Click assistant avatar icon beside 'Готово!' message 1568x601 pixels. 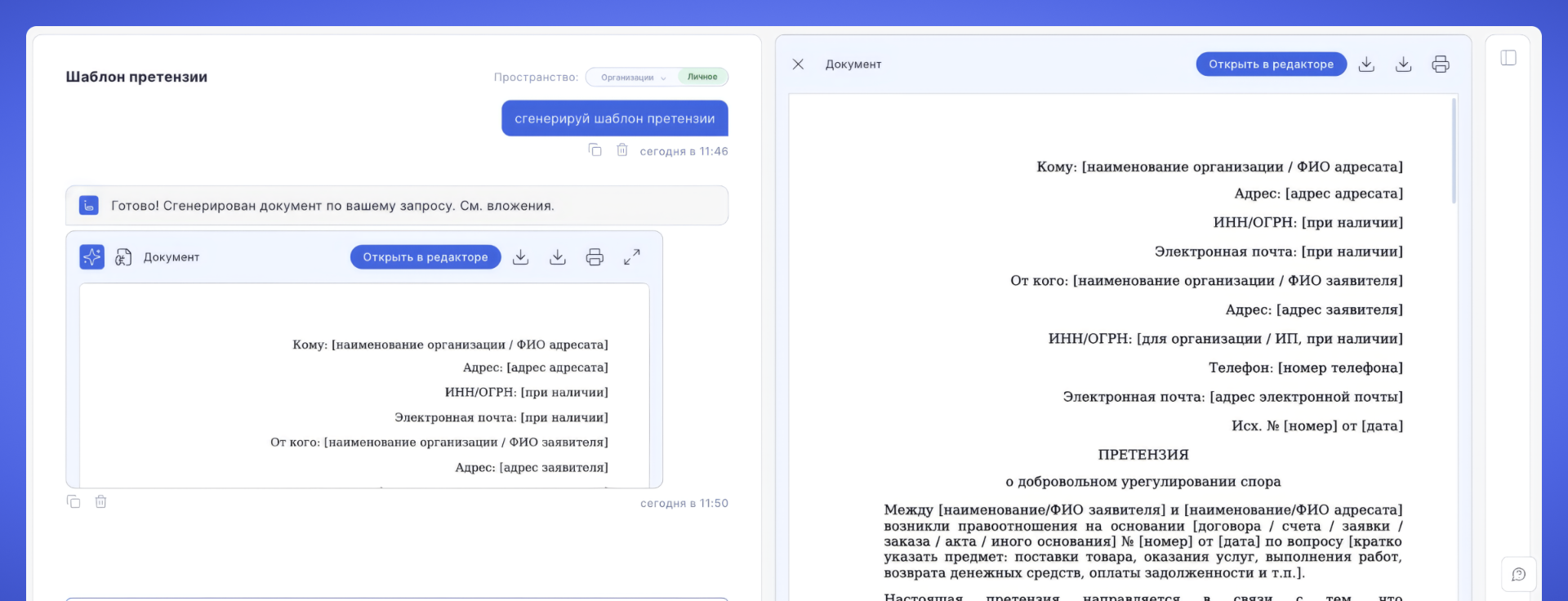(x=89, y=206)
